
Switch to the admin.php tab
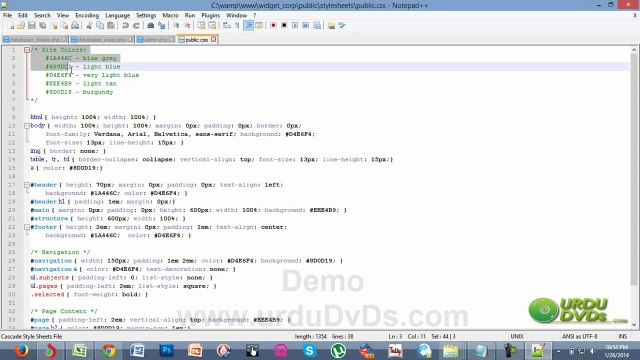pyautogui.click(x=156, y=40)
